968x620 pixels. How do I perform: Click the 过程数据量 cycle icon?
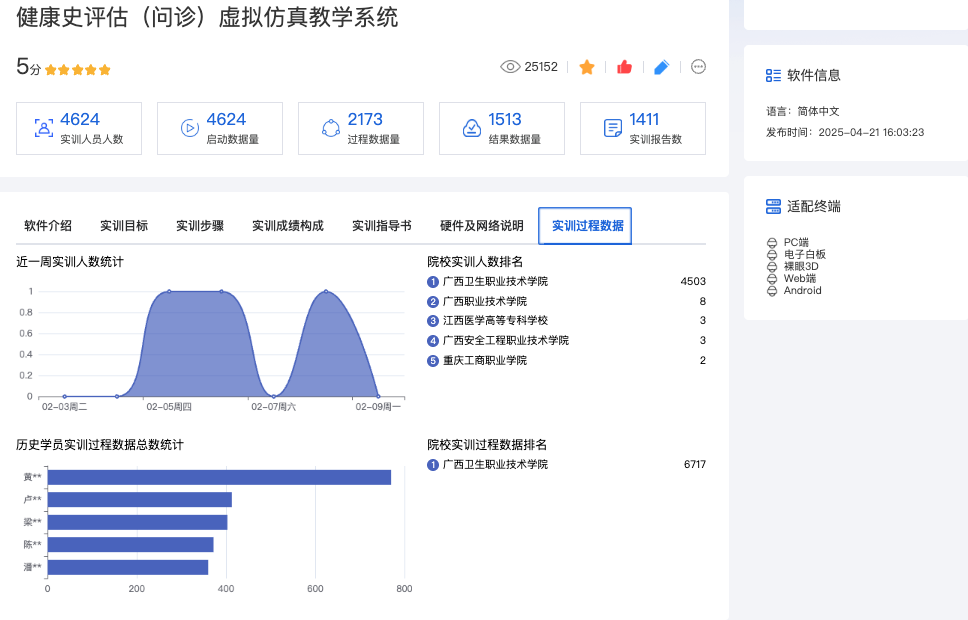331,128
